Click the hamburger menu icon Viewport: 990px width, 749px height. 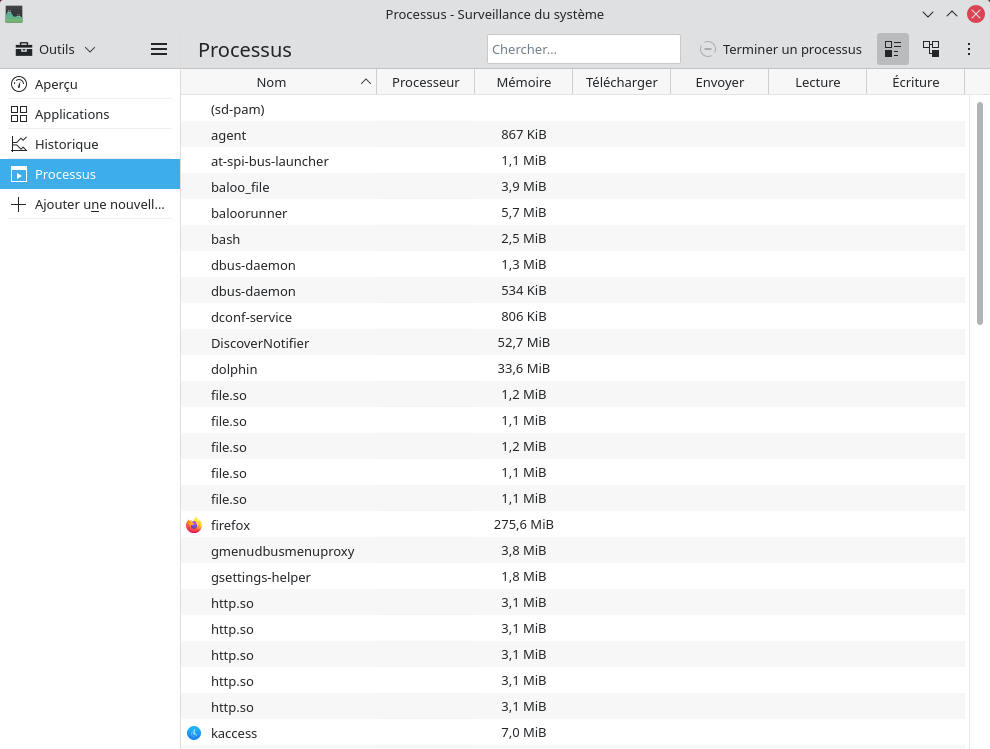(x=158, y=49)
